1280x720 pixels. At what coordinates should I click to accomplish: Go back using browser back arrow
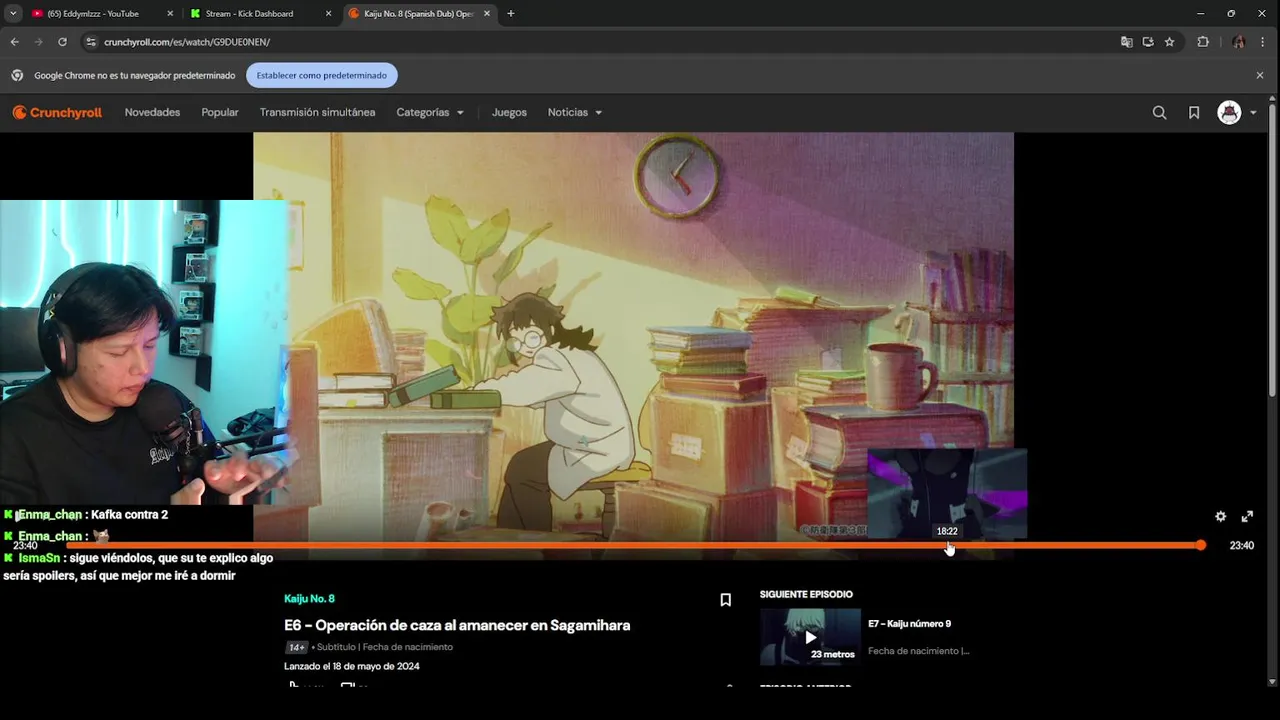[14, 42]
